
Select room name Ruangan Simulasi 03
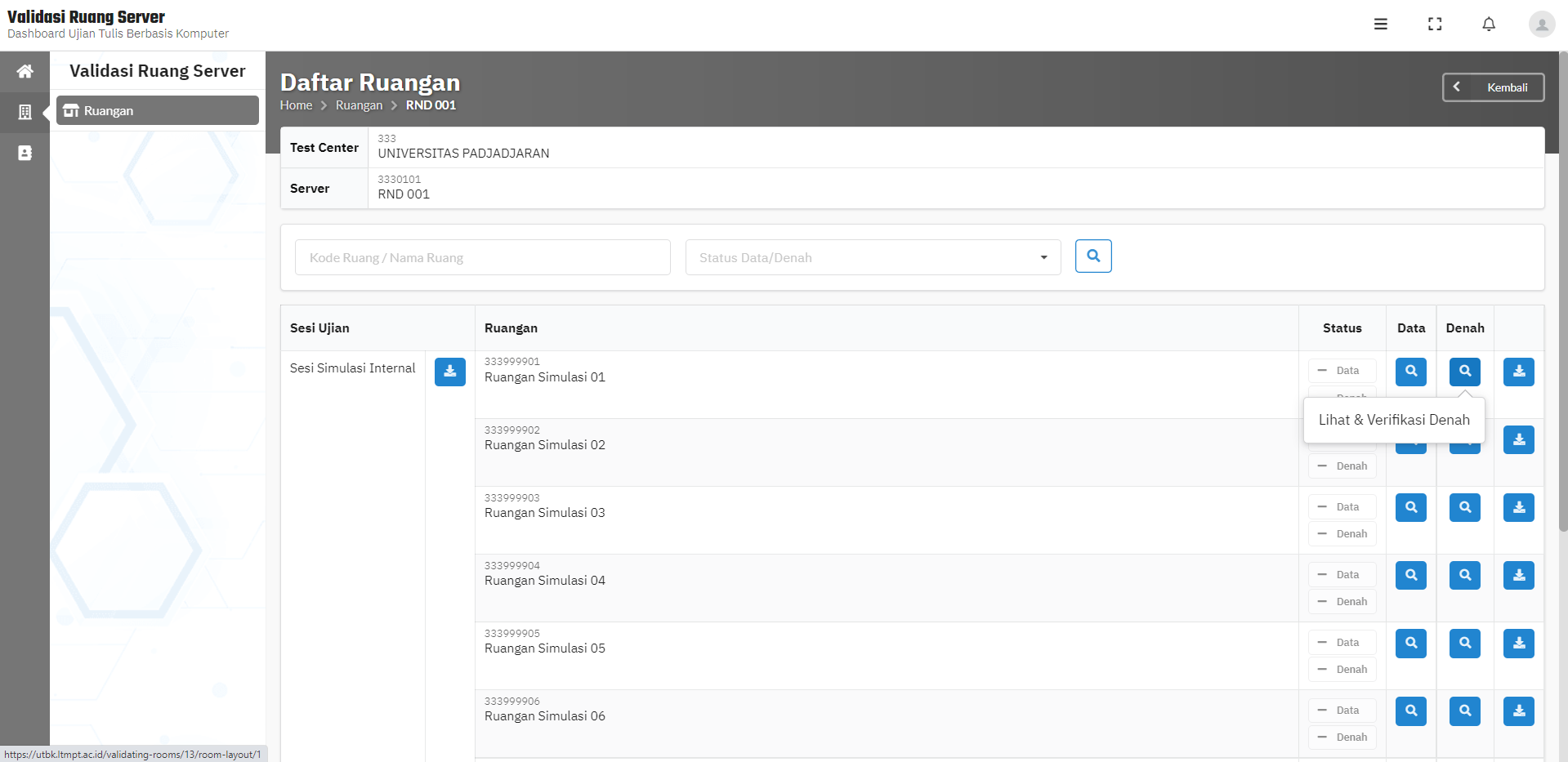545,513
